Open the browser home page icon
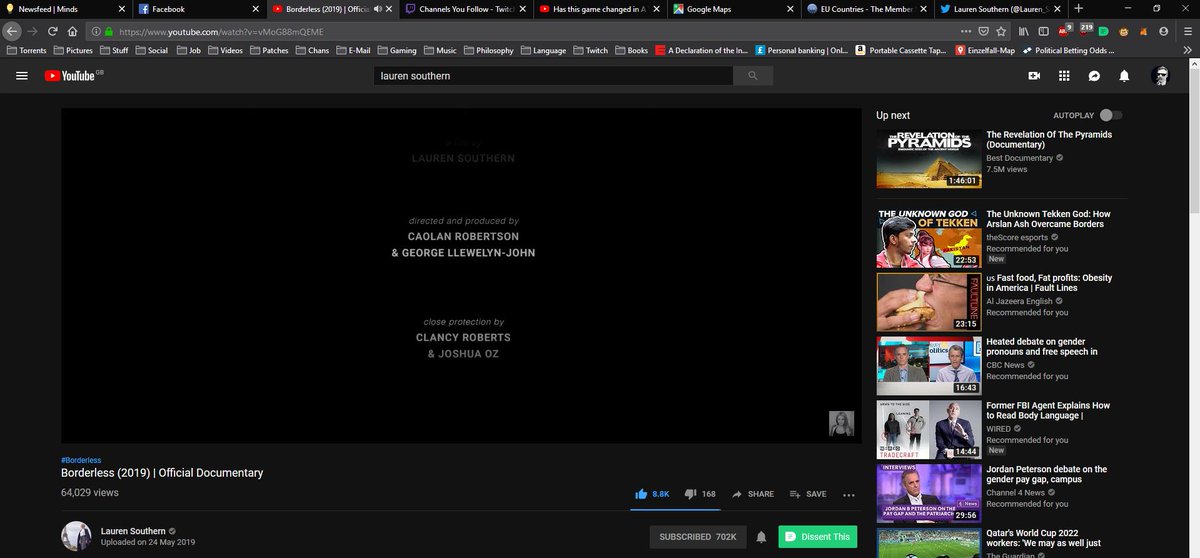The image size is (1200, 558). point(72,31)
